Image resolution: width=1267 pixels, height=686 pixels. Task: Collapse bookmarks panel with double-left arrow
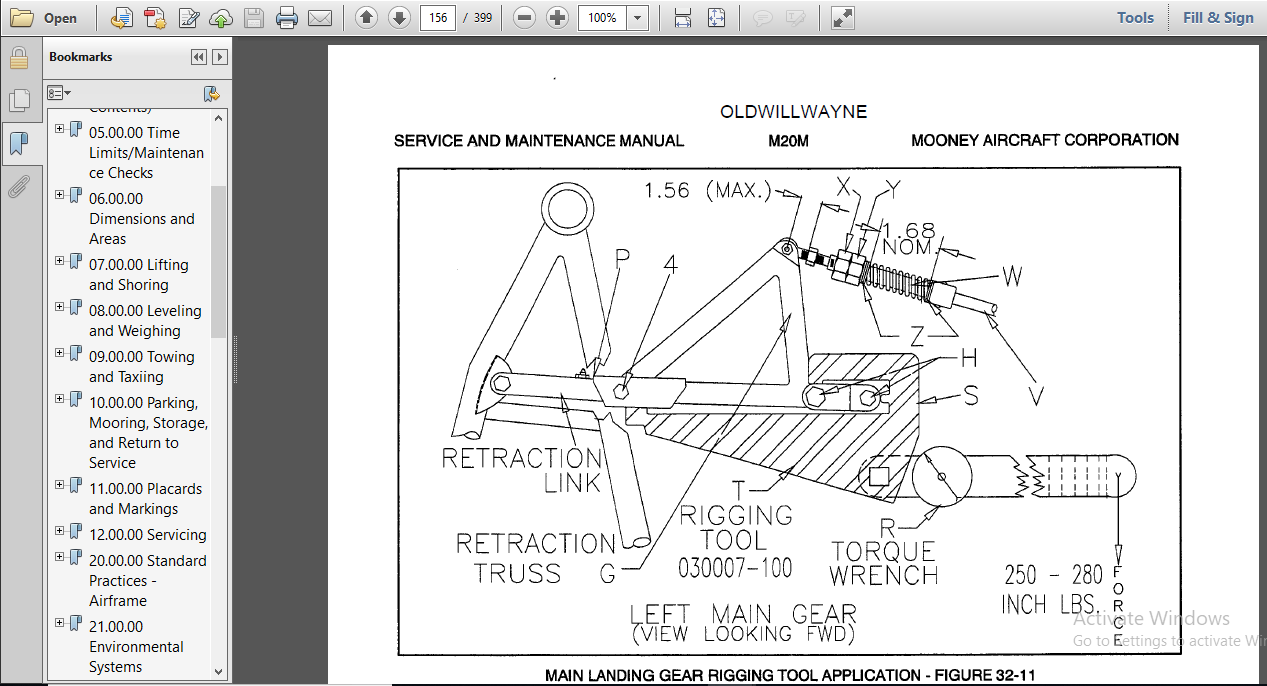click(x=199, y=58)
